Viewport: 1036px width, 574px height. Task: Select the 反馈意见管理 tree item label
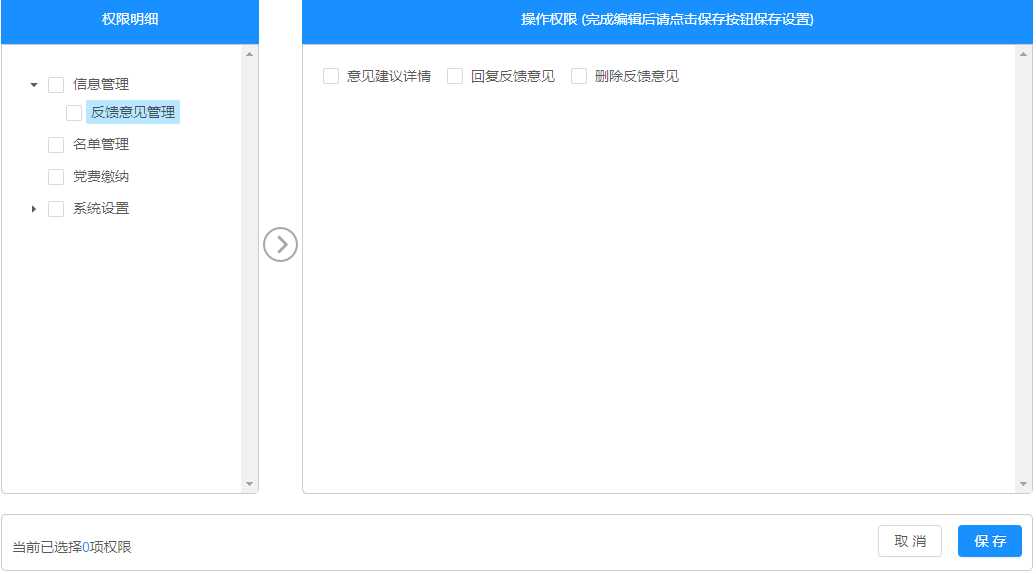[x=133, y=112]
